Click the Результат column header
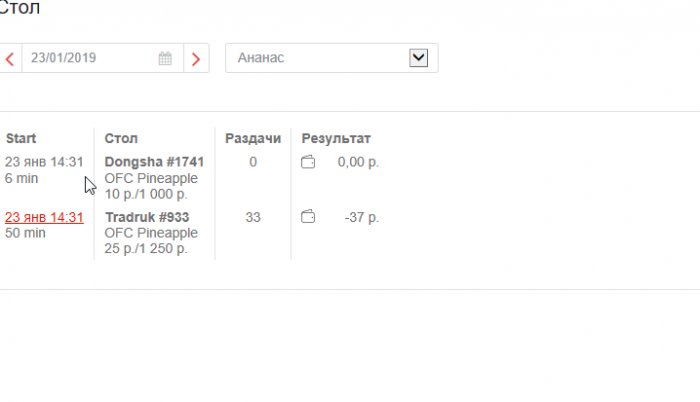 336,138
